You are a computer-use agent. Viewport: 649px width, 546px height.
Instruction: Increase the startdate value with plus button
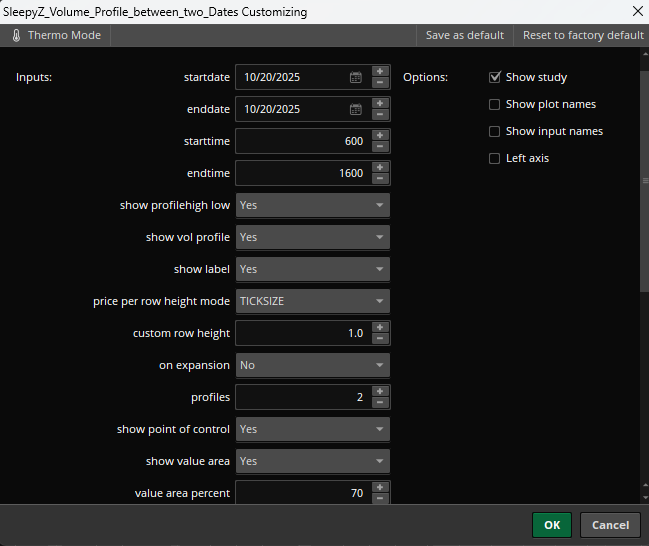click(380, 71)
